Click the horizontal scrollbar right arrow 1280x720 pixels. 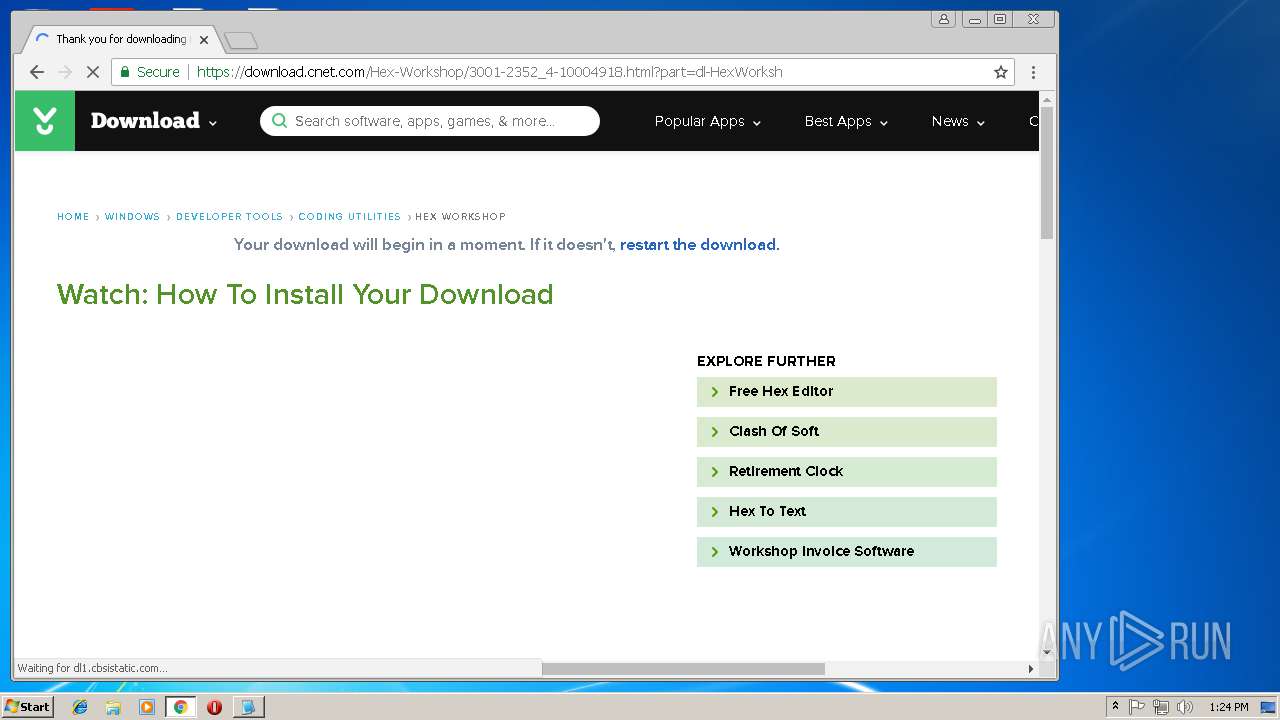click(1031, 668)
